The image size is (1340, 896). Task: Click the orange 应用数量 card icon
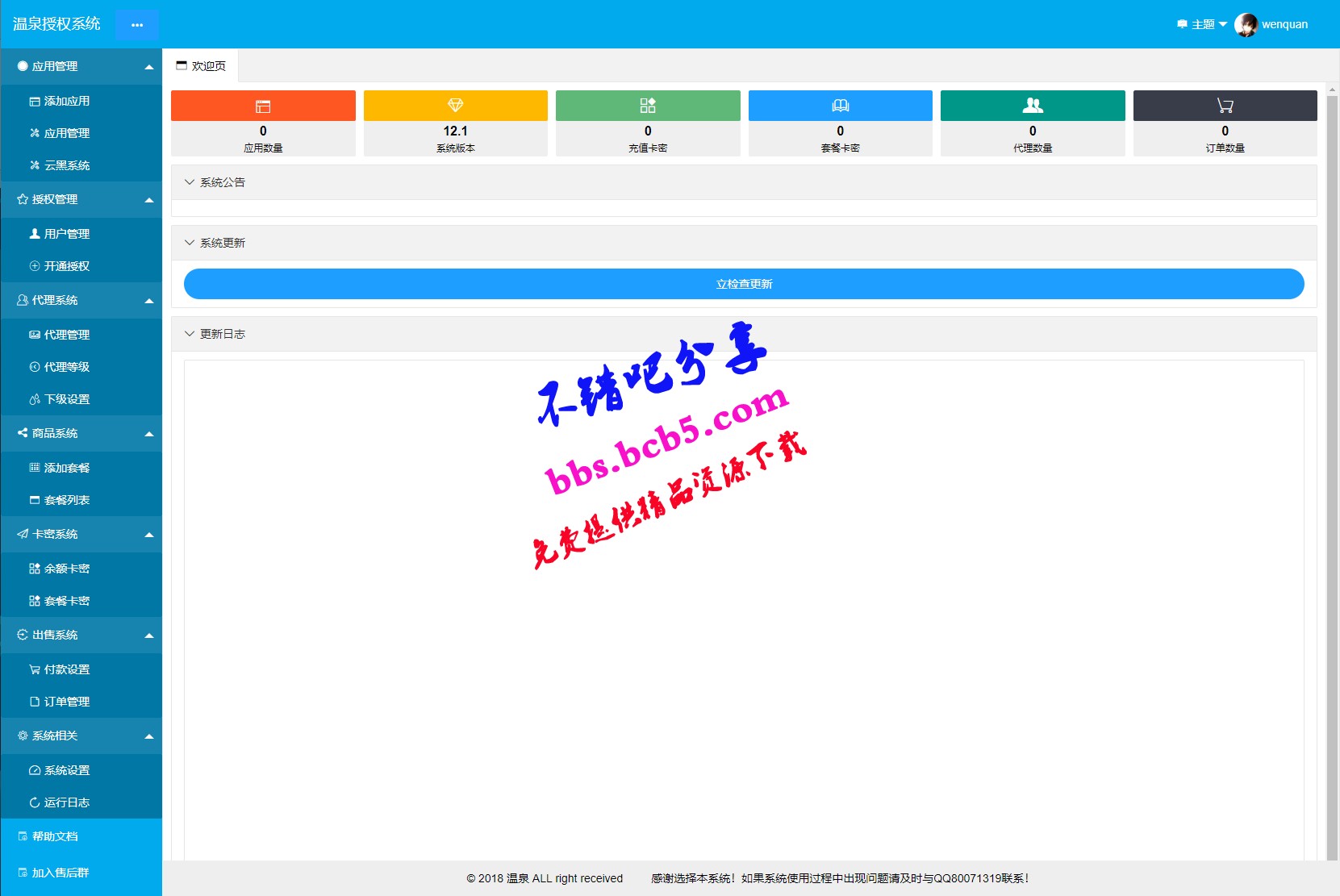[x=263, y=106]
